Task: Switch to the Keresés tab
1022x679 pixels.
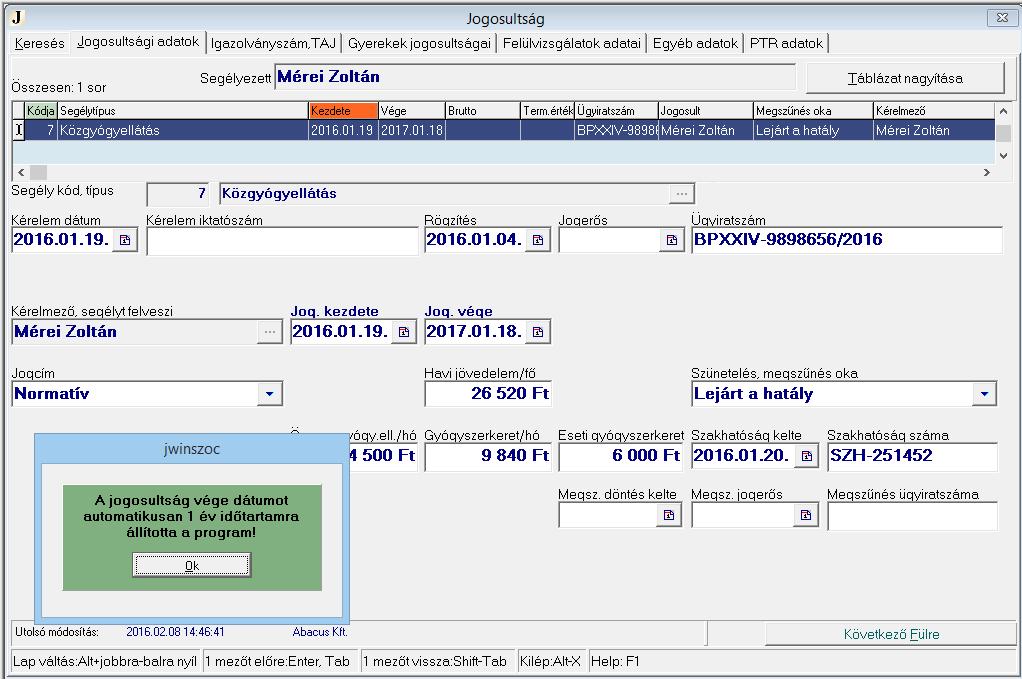Action: click(40, 44)
